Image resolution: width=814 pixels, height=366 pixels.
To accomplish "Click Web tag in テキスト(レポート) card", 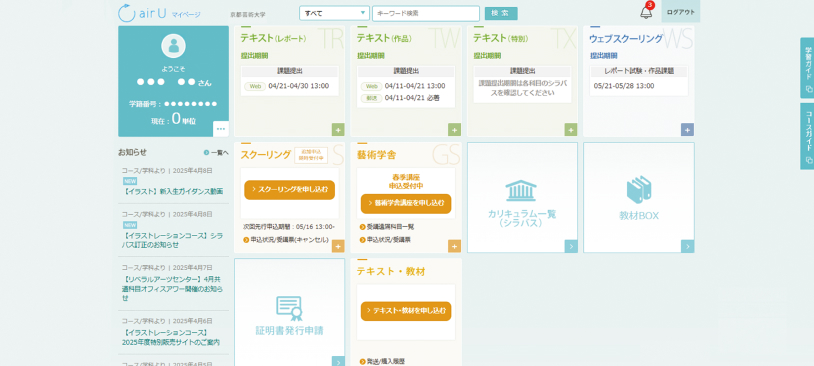I will (255, 86).
